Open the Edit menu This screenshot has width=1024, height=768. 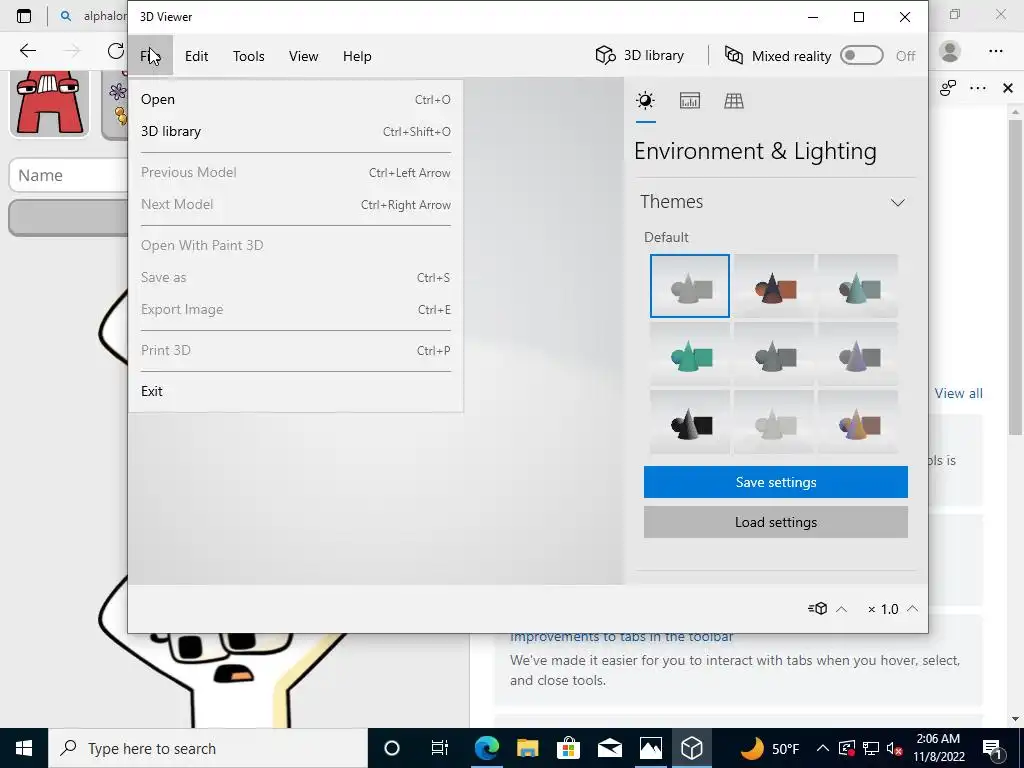[196, 56]
